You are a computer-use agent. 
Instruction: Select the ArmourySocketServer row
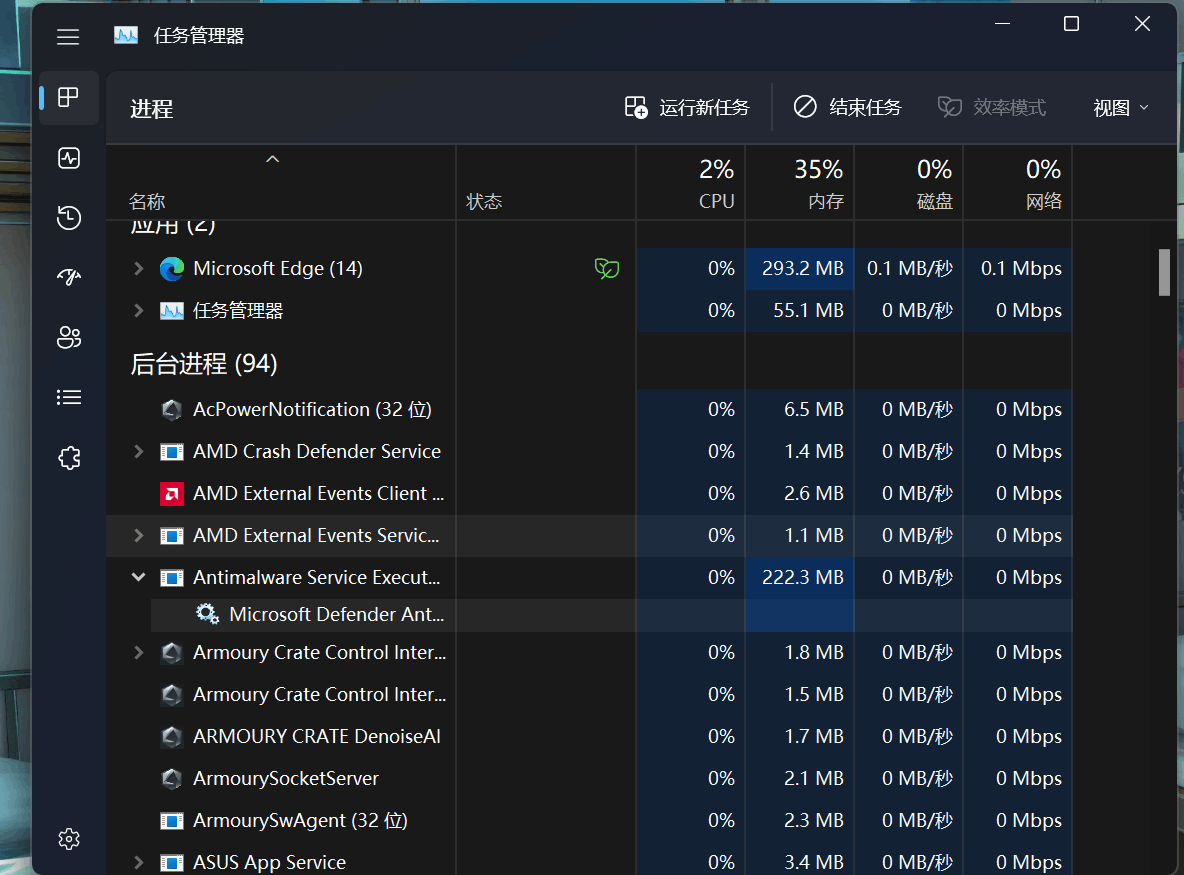click(589, 778)
